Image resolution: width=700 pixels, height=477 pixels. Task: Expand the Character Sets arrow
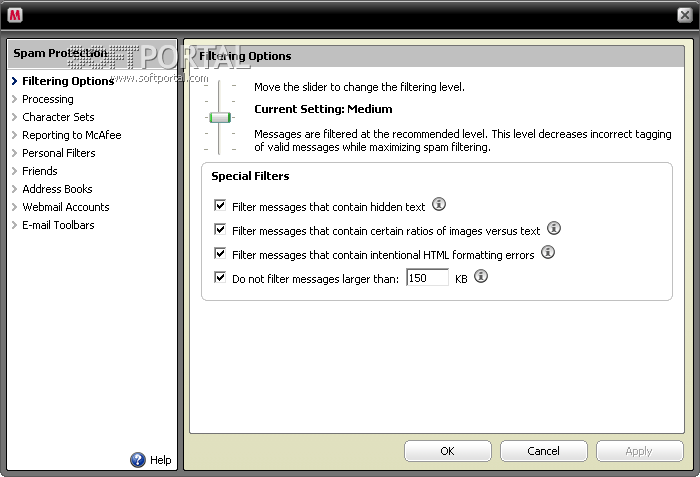click(x=14, y=117)
